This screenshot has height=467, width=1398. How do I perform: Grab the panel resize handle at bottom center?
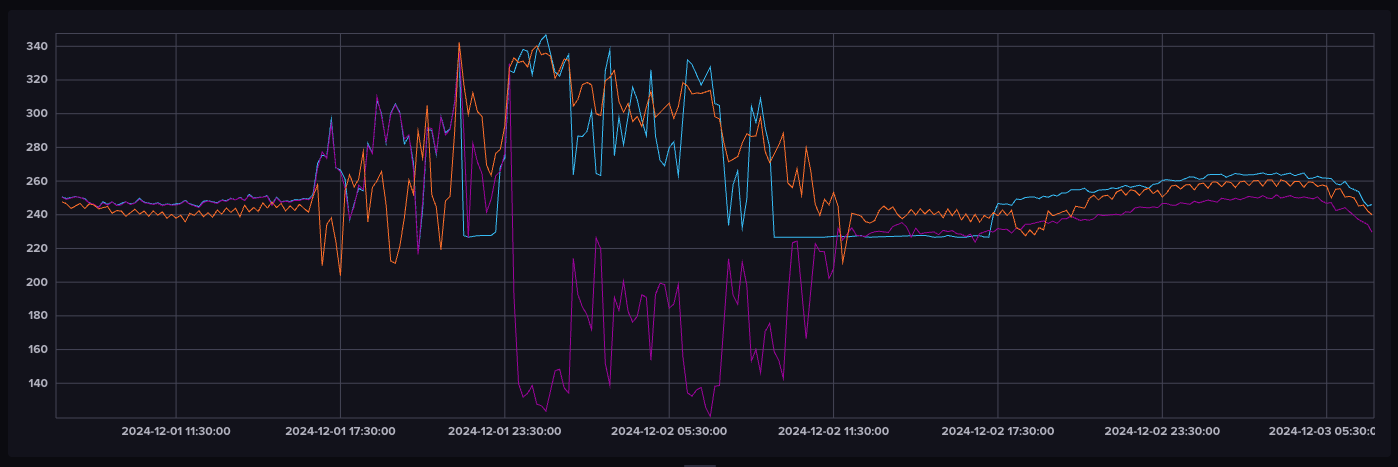click(x=699, y=464)
